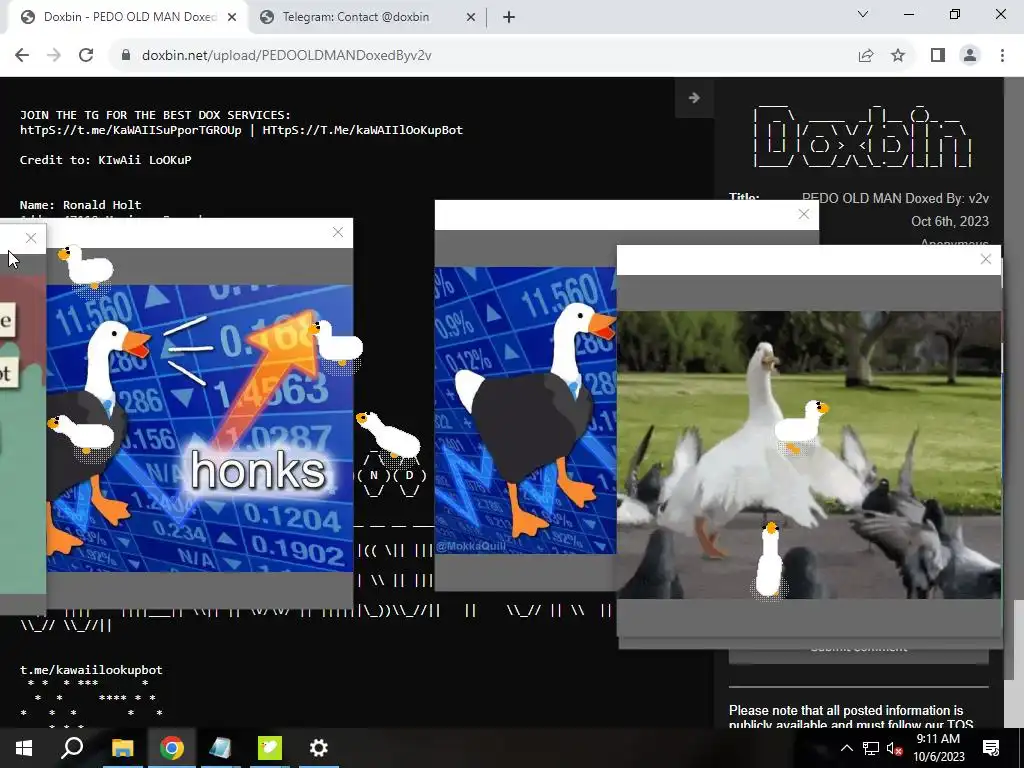
Task: Close the partially hidden leftmost popup
Action: tap(31, 238)
